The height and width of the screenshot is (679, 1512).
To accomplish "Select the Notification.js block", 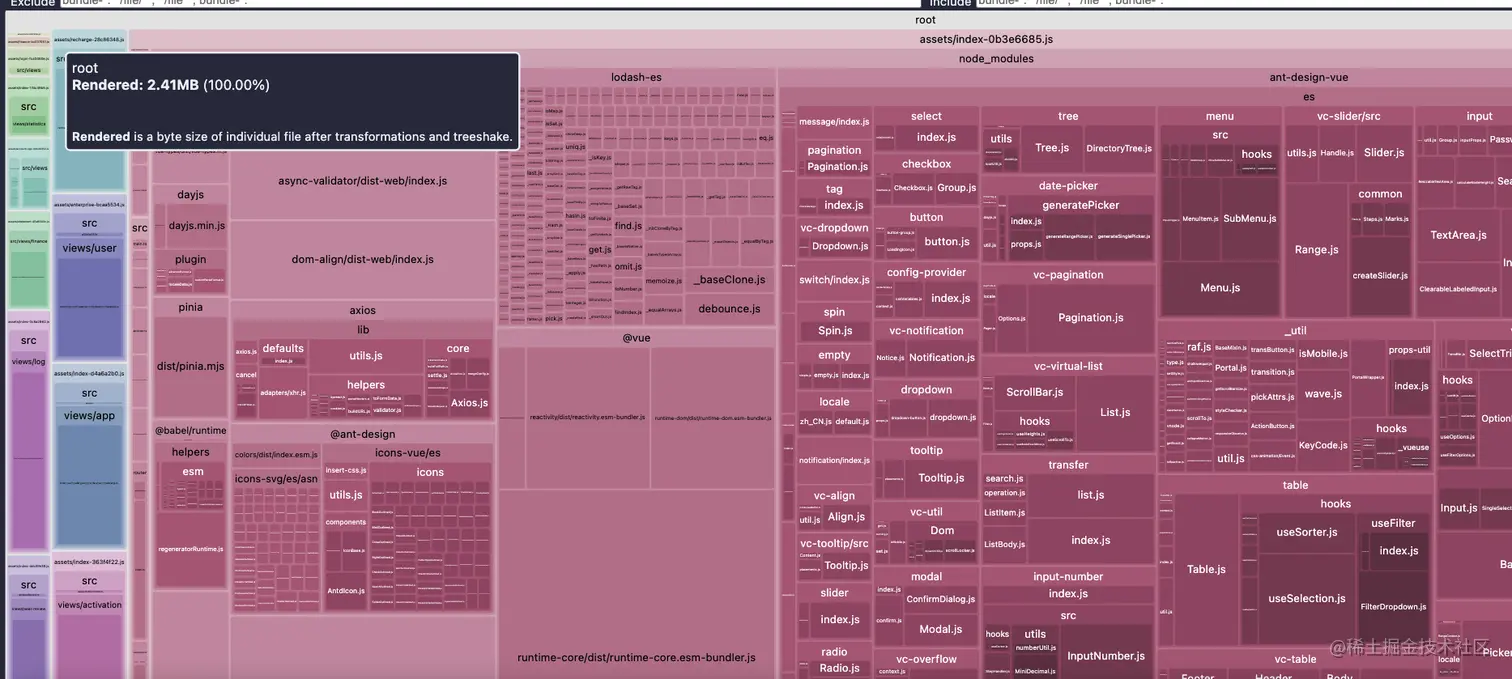I will (x=942, y=358).
